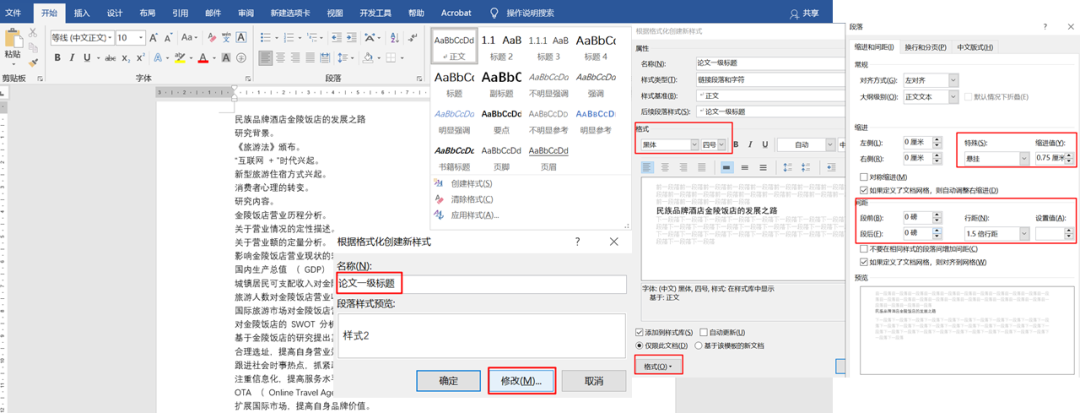The width and height of the screenshot is (1080, 413).
Task: Click the help question mark in the 段落 dialog
Action: (1045, 27)
